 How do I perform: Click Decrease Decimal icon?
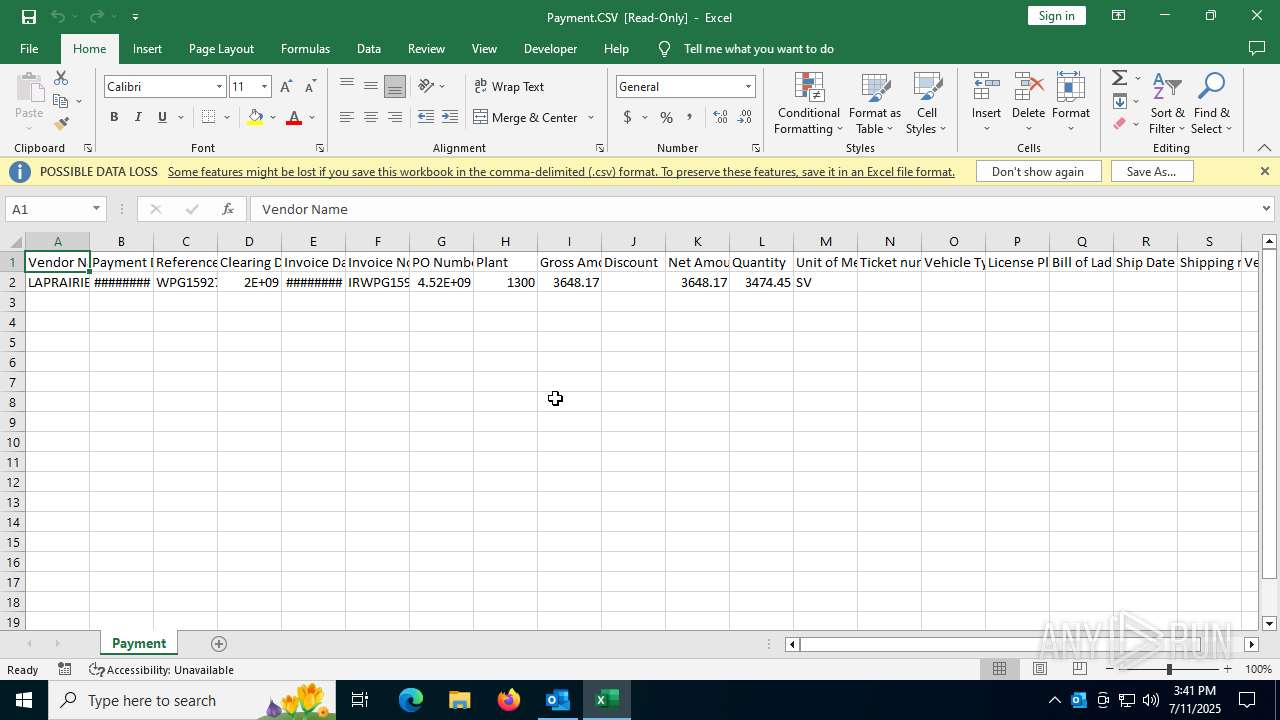745,117
